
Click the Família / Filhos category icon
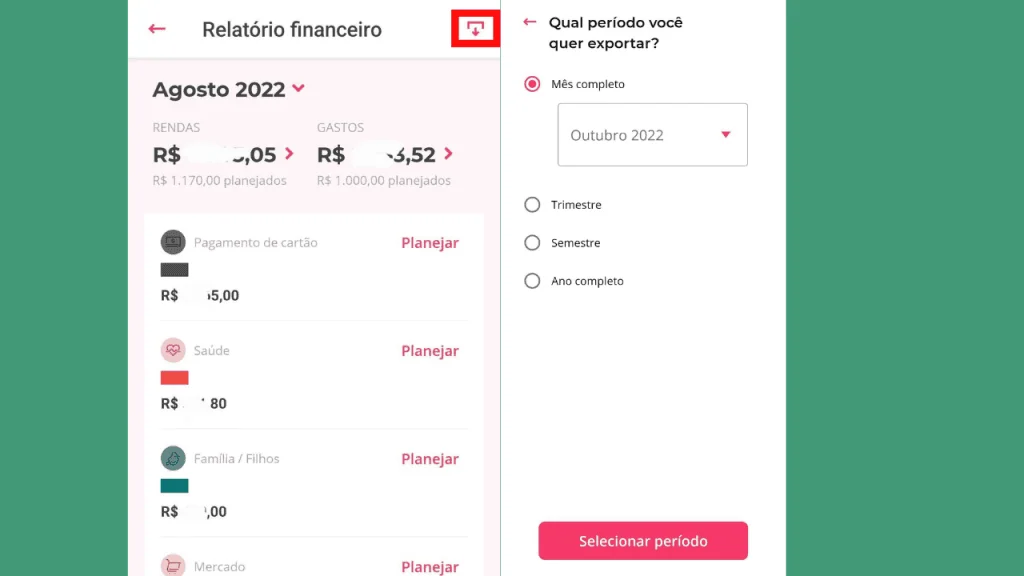click(x=173, y=458)
